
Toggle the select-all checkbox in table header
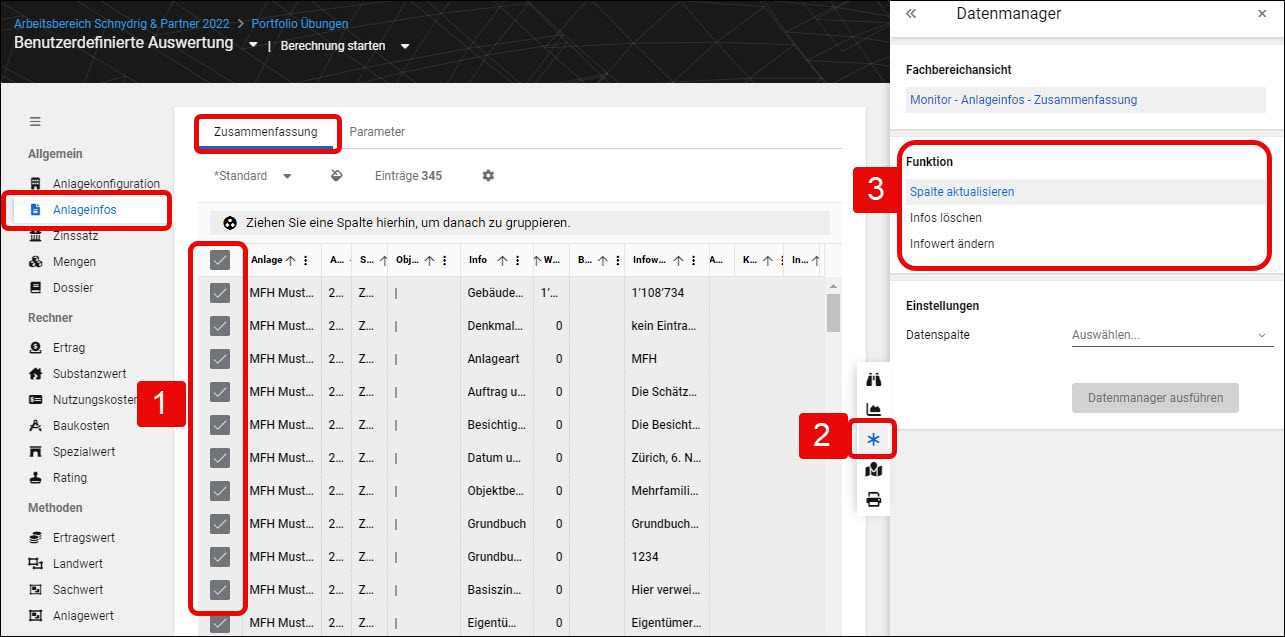[220, 260]
